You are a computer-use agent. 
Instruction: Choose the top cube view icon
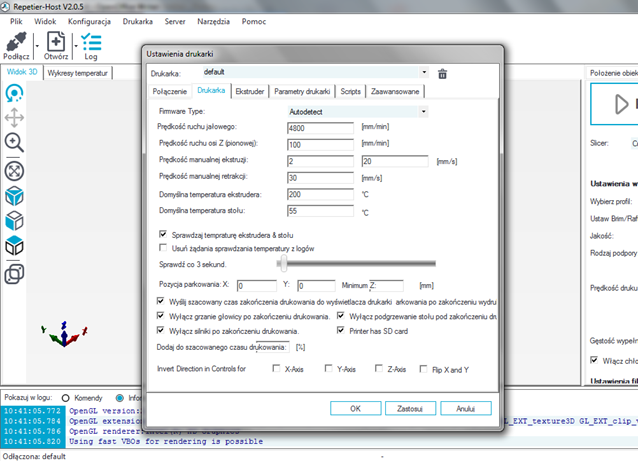pyautogui.click(x=14, y=246)
